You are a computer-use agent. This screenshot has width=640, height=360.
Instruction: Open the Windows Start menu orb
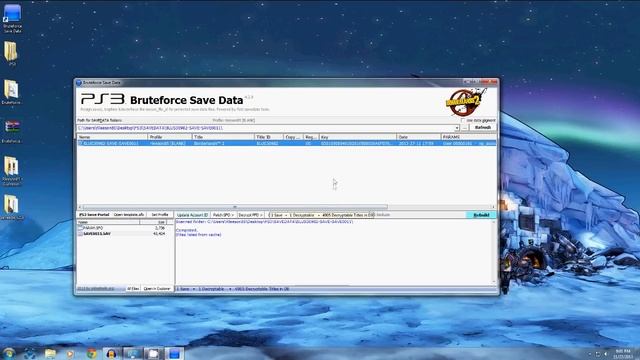click(8, 353)
